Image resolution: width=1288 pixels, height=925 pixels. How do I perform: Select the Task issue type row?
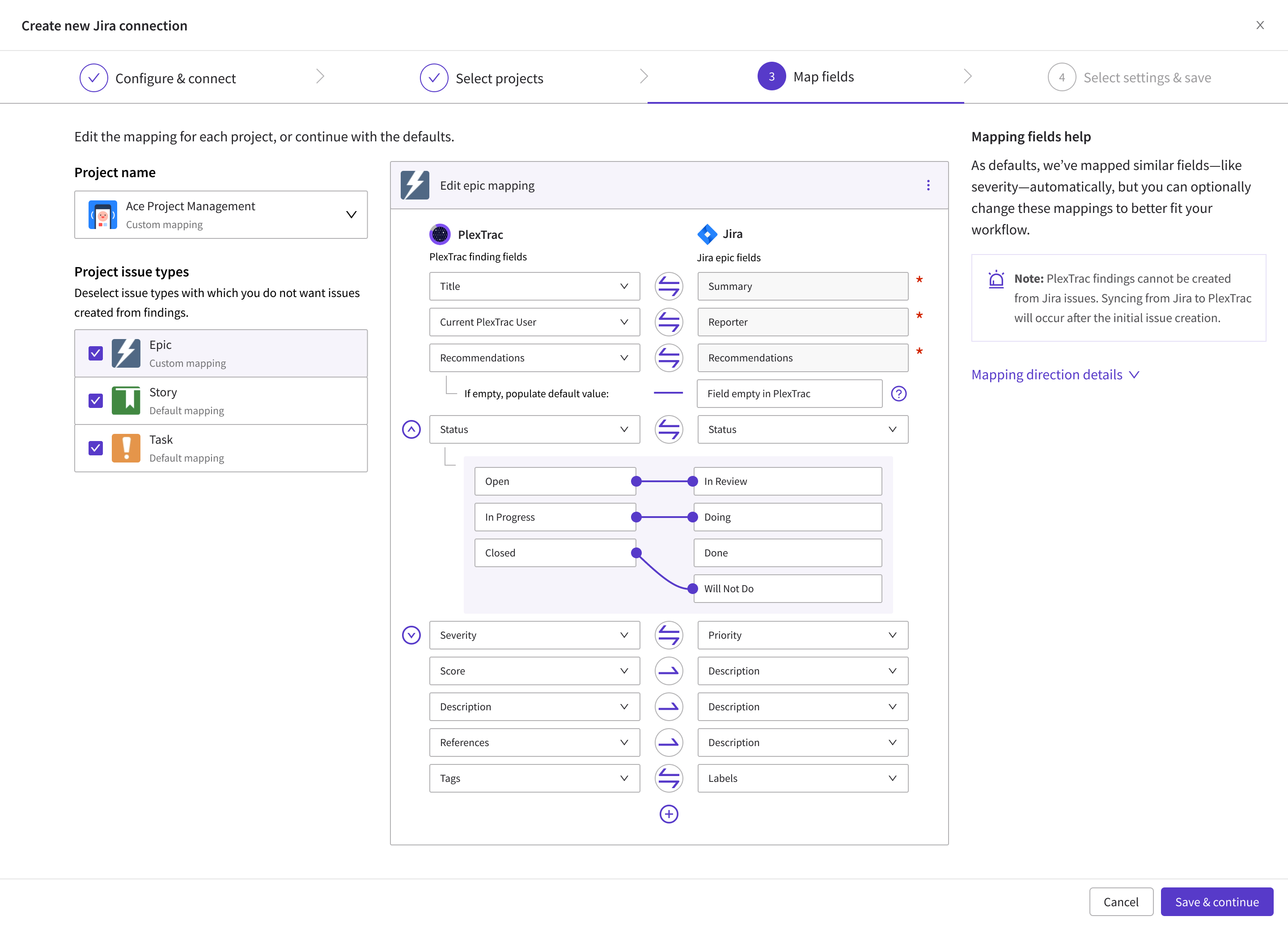pos(221,448)
